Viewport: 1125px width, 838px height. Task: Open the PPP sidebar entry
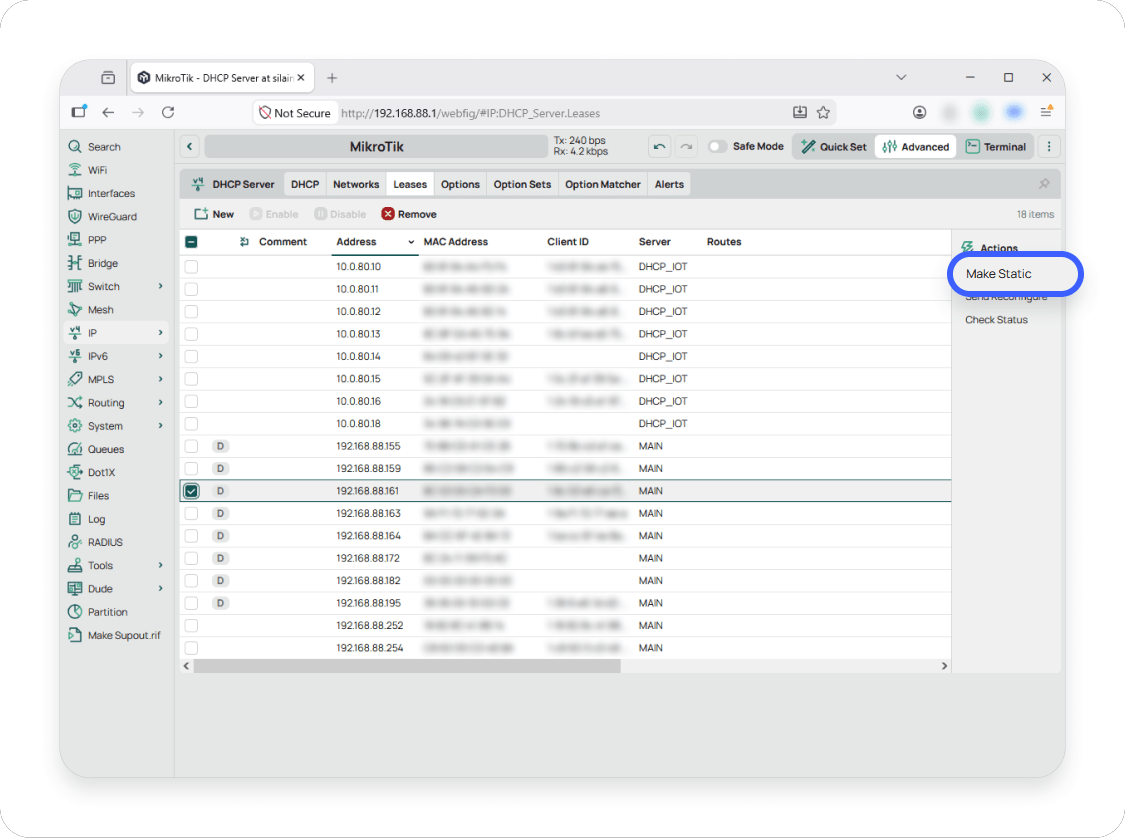[x=87, y=240]
